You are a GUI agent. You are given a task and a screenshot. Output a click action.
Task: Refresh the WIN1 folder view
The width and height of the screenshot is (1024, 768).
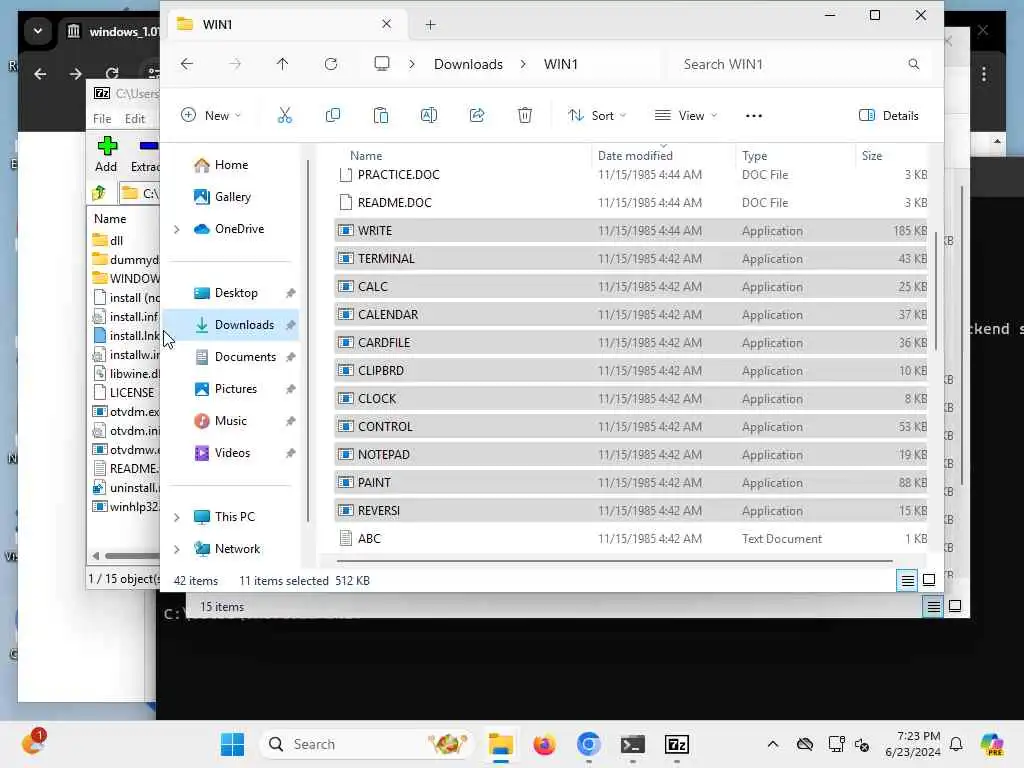click(x=331, y=64)
